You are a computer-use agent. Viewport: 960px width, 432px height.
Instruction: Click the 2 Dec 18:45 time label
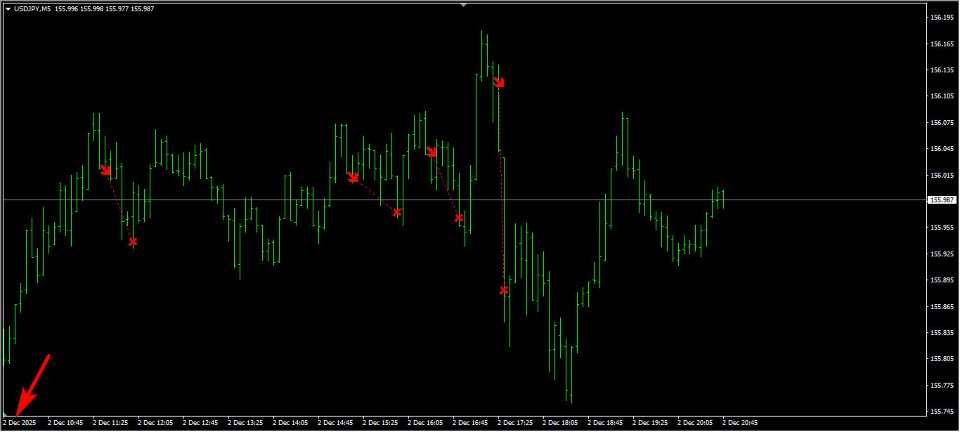[x=606, y=422]
